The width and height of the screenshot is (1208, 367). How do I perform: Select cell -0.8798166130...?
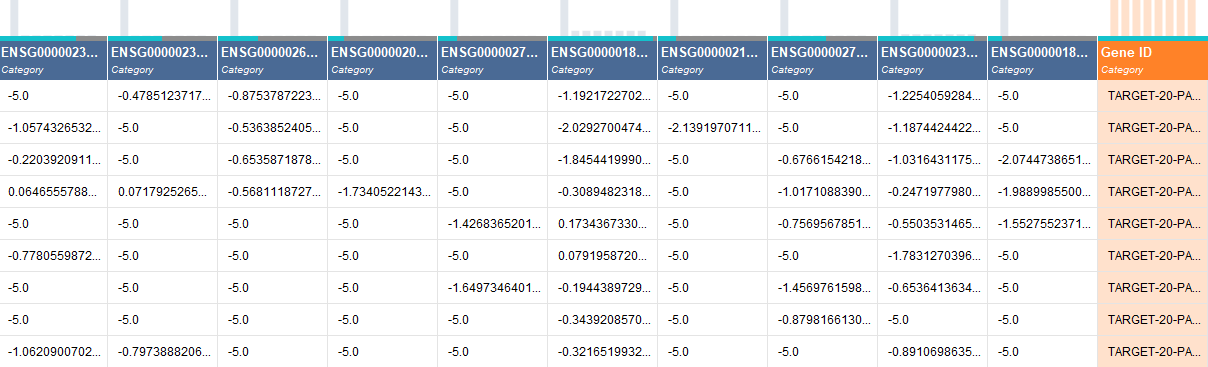tap(823, 320)
